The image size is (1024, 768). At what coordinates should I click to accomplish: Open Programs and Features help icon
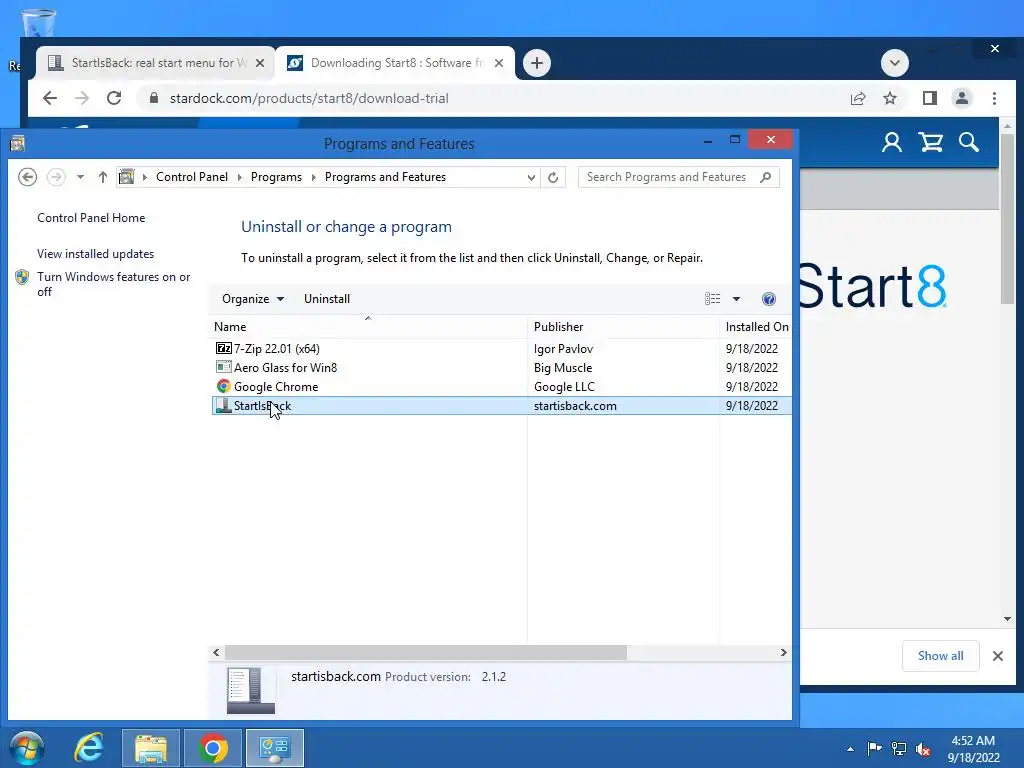[x=769, y=299]
